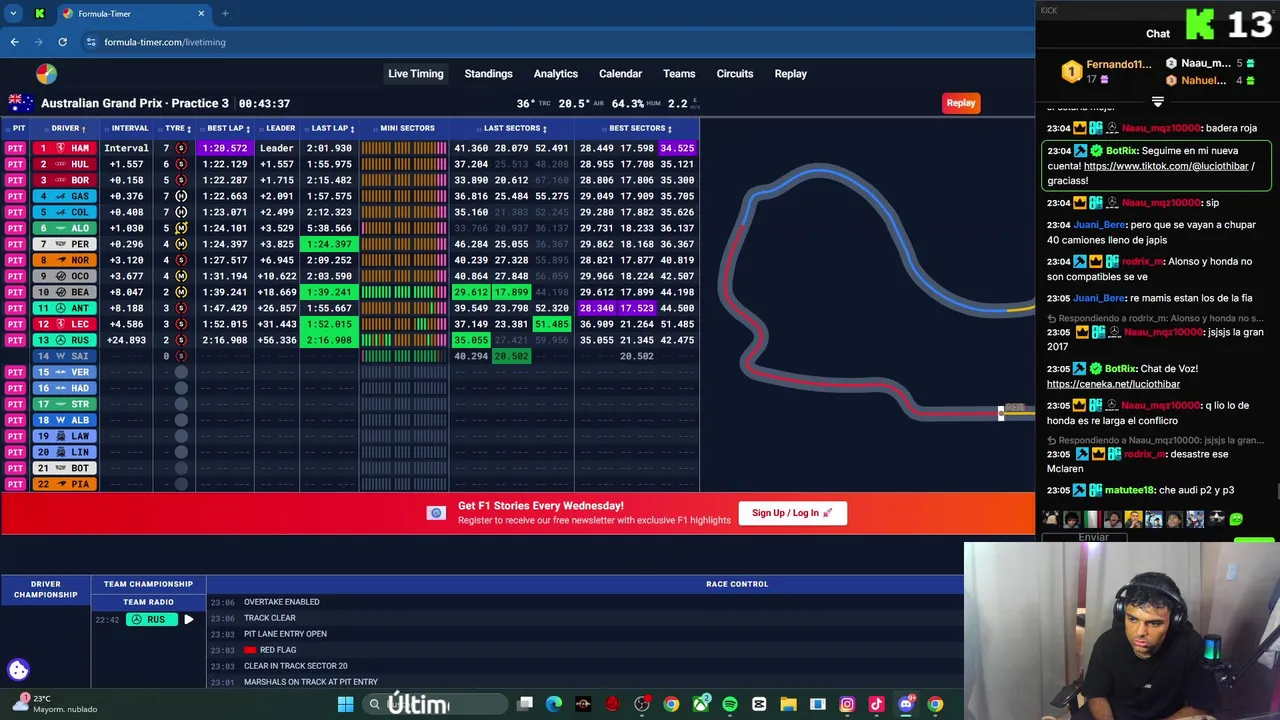Collapse the chat leaderboard chevron
Viewport: 1280px width, 720px height.
1157,102
